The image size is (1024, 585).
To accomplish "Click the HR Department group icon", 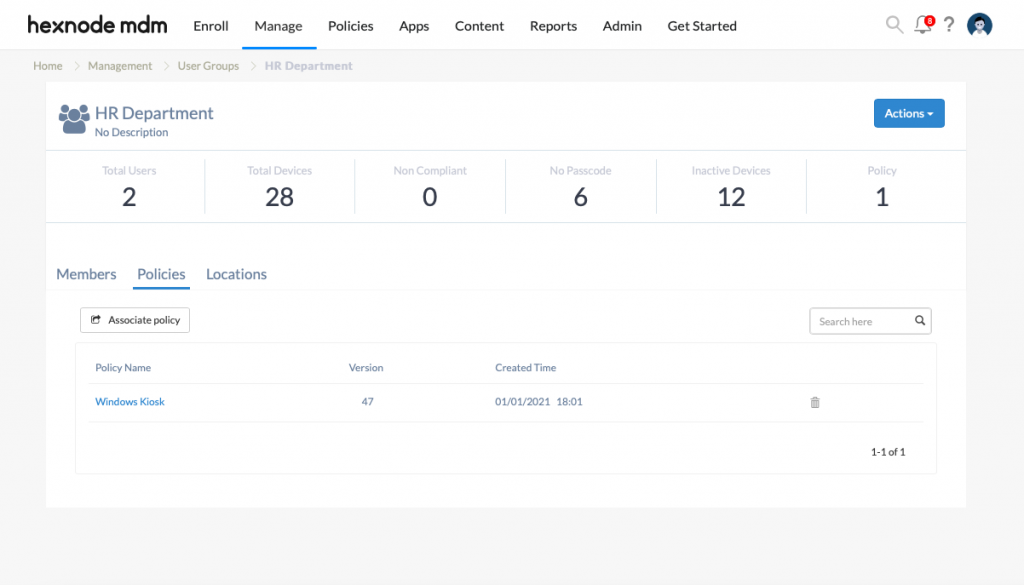I will coord(73,119).
